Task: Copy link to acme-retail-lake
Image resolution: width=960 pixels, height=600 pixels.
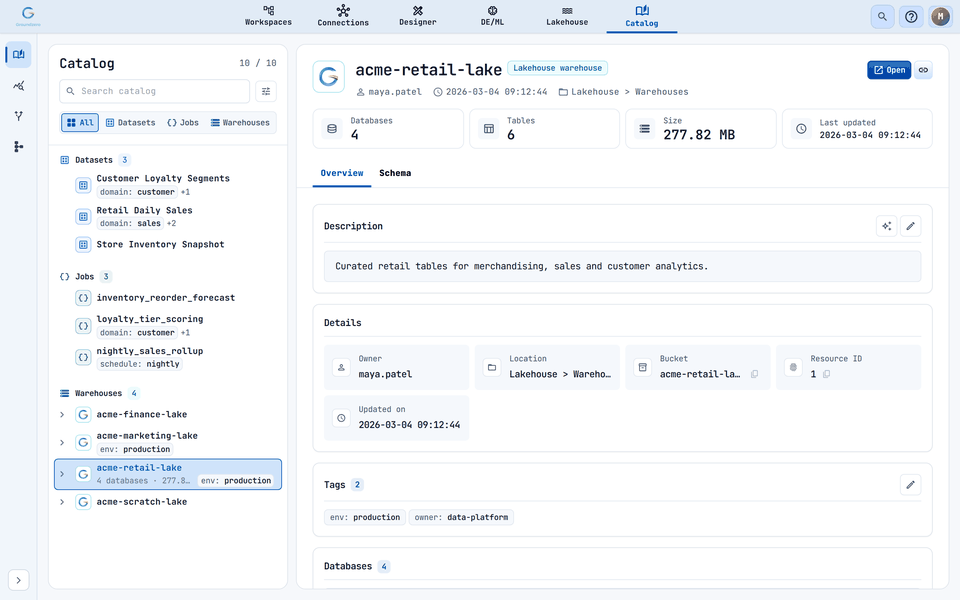Action: 923,70
